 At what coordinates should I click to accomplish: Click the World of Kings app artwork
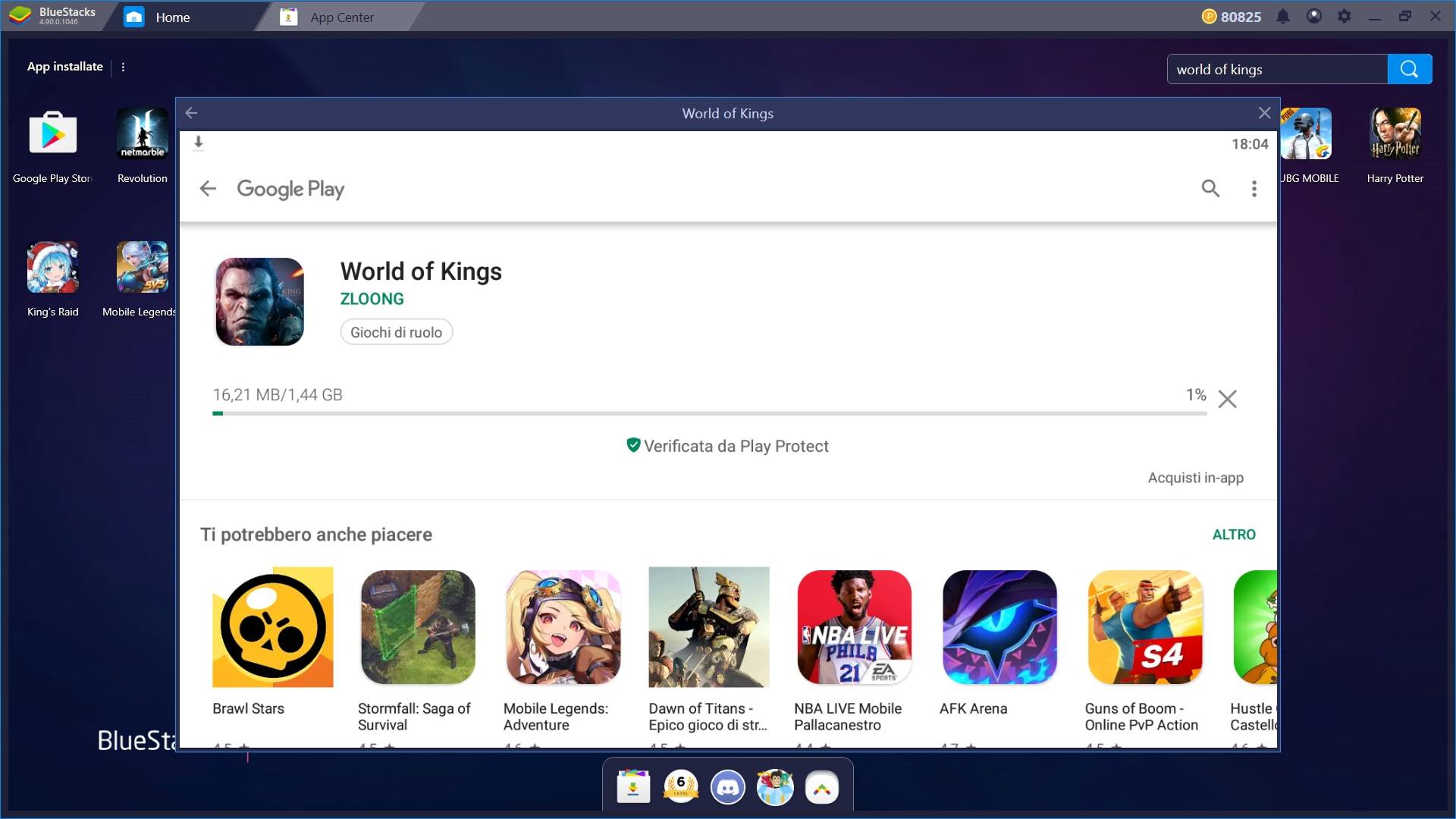pyautogui.click(x=259, y=302)
